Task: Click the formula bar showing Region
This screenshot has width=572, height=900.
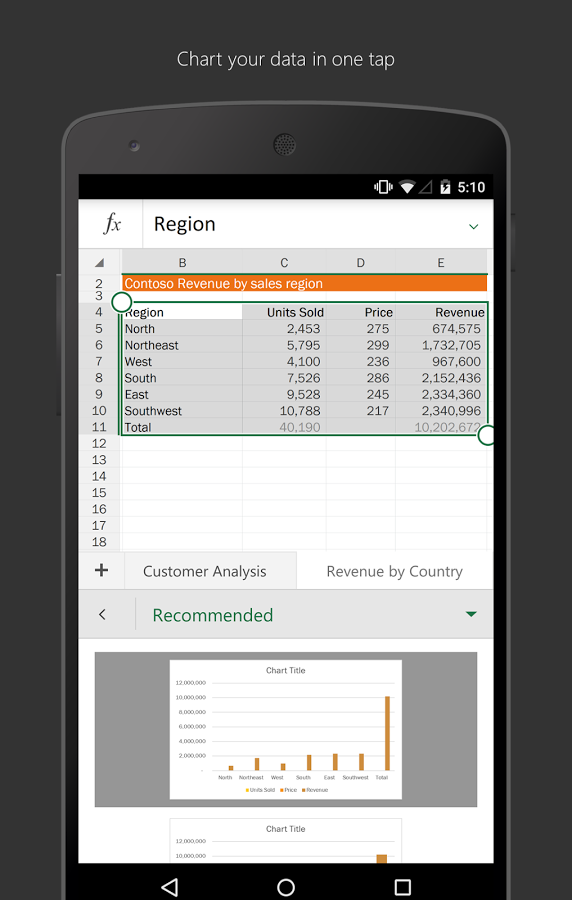Action: tap(317, 224)
